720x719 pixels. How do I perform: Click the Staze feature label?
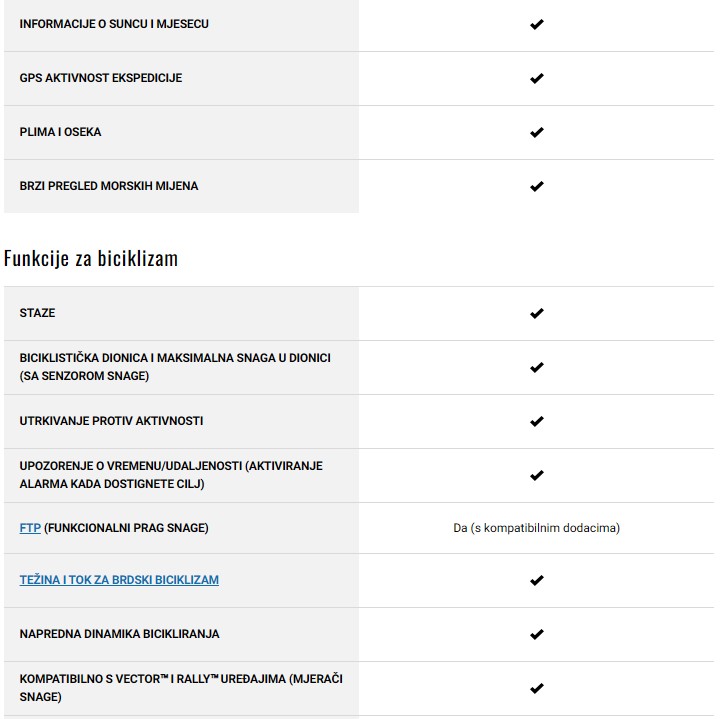coord(37,313)
